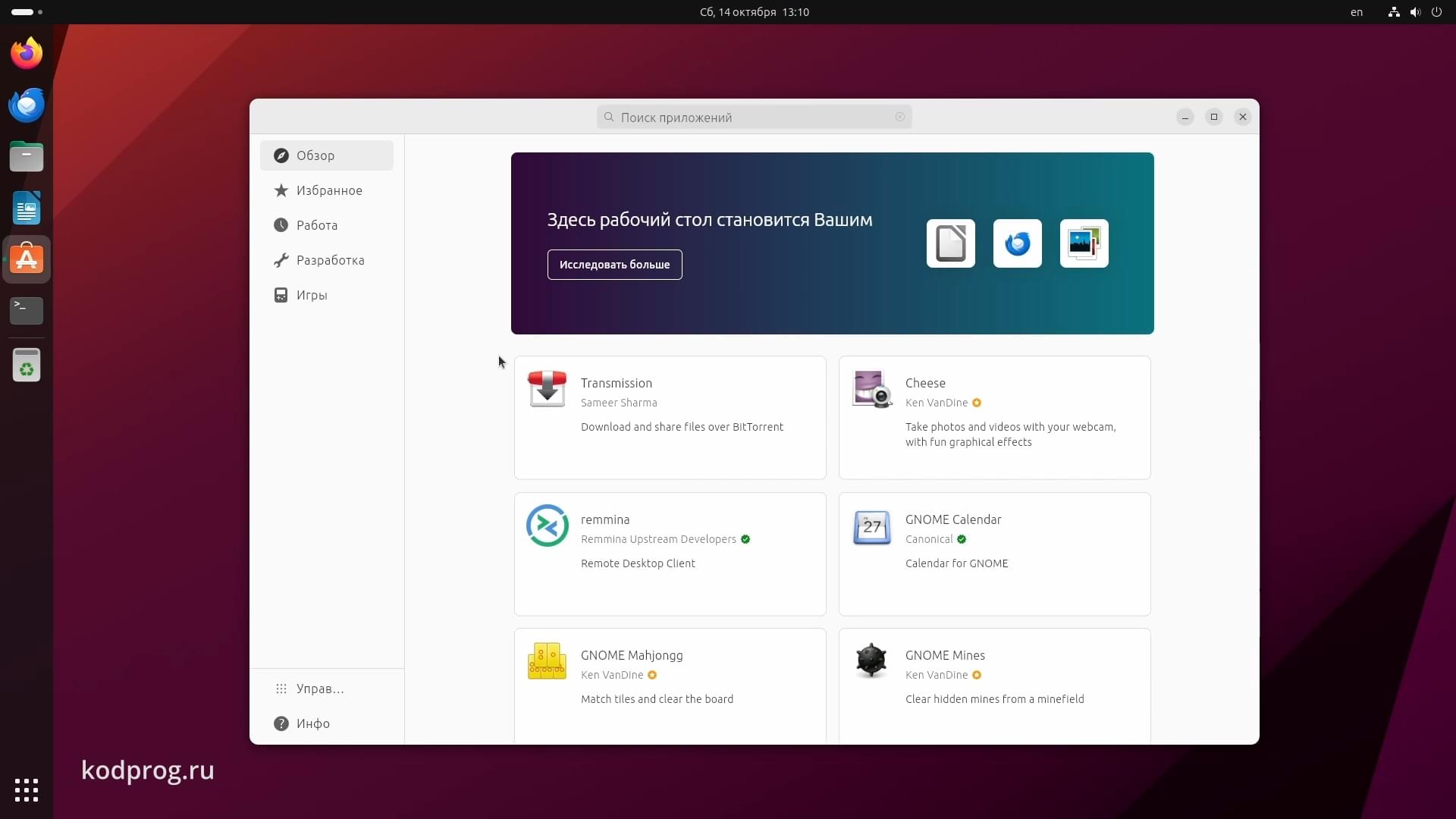Image resolution: width=1456 pixels, height=819 pixels.
Task: Open the Инфо about page
Action: coord(326,723)
